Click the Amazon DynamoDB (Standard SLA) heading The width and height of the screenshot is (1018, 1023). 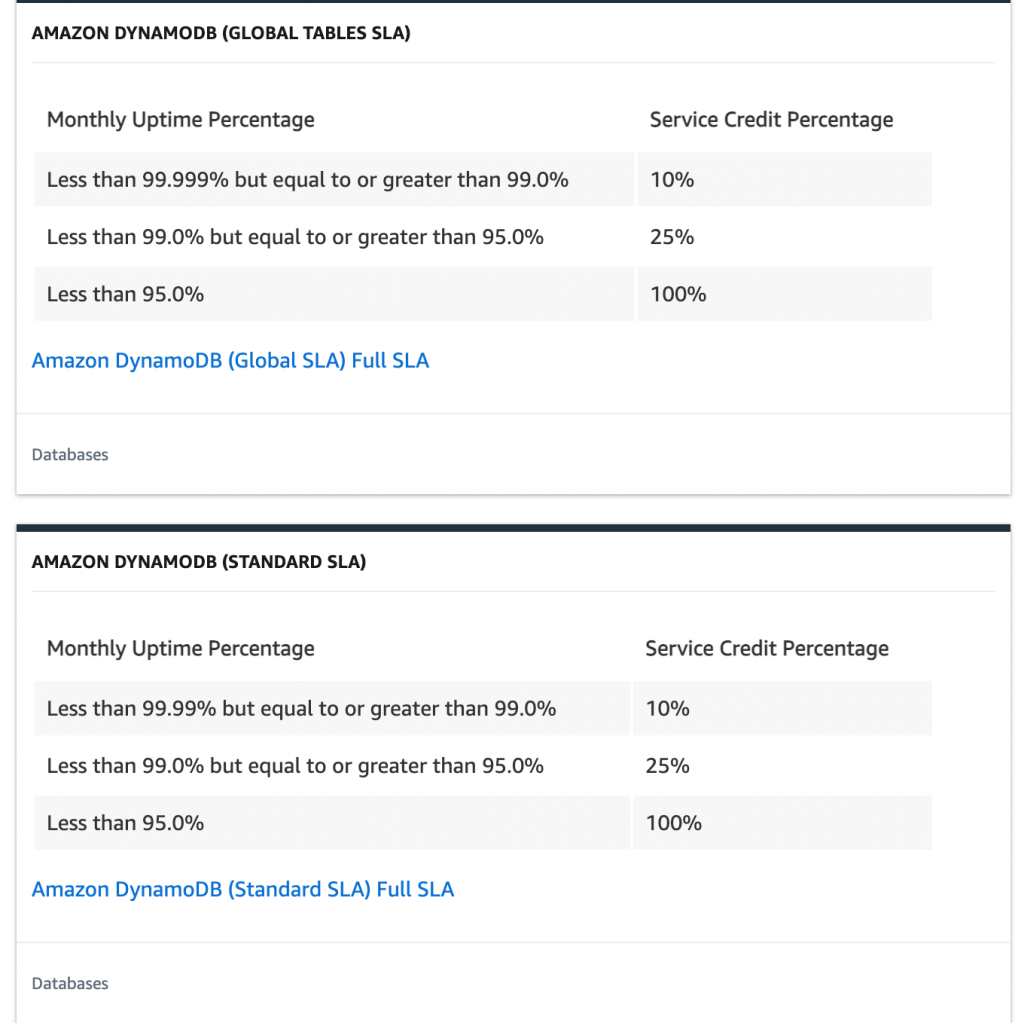point(199,562)
